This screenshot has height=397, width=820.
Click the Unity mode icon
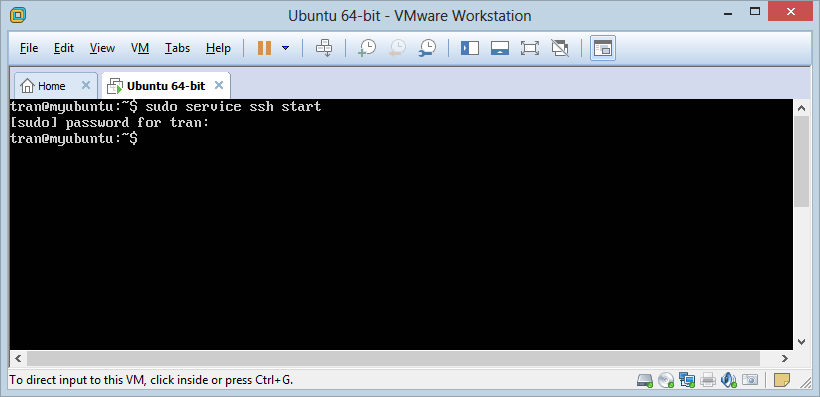560,48
